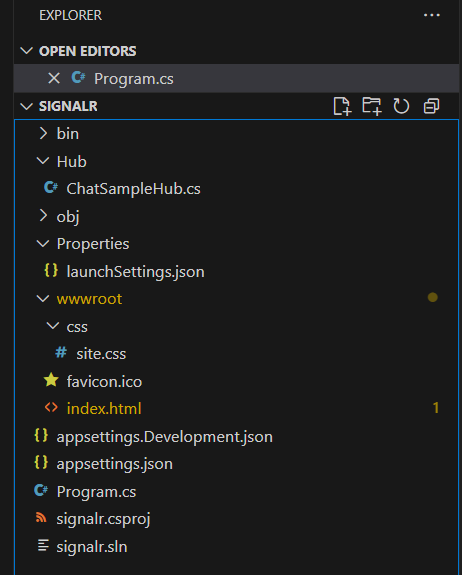Collapse the wwwroot folder

tap(43, 299)
